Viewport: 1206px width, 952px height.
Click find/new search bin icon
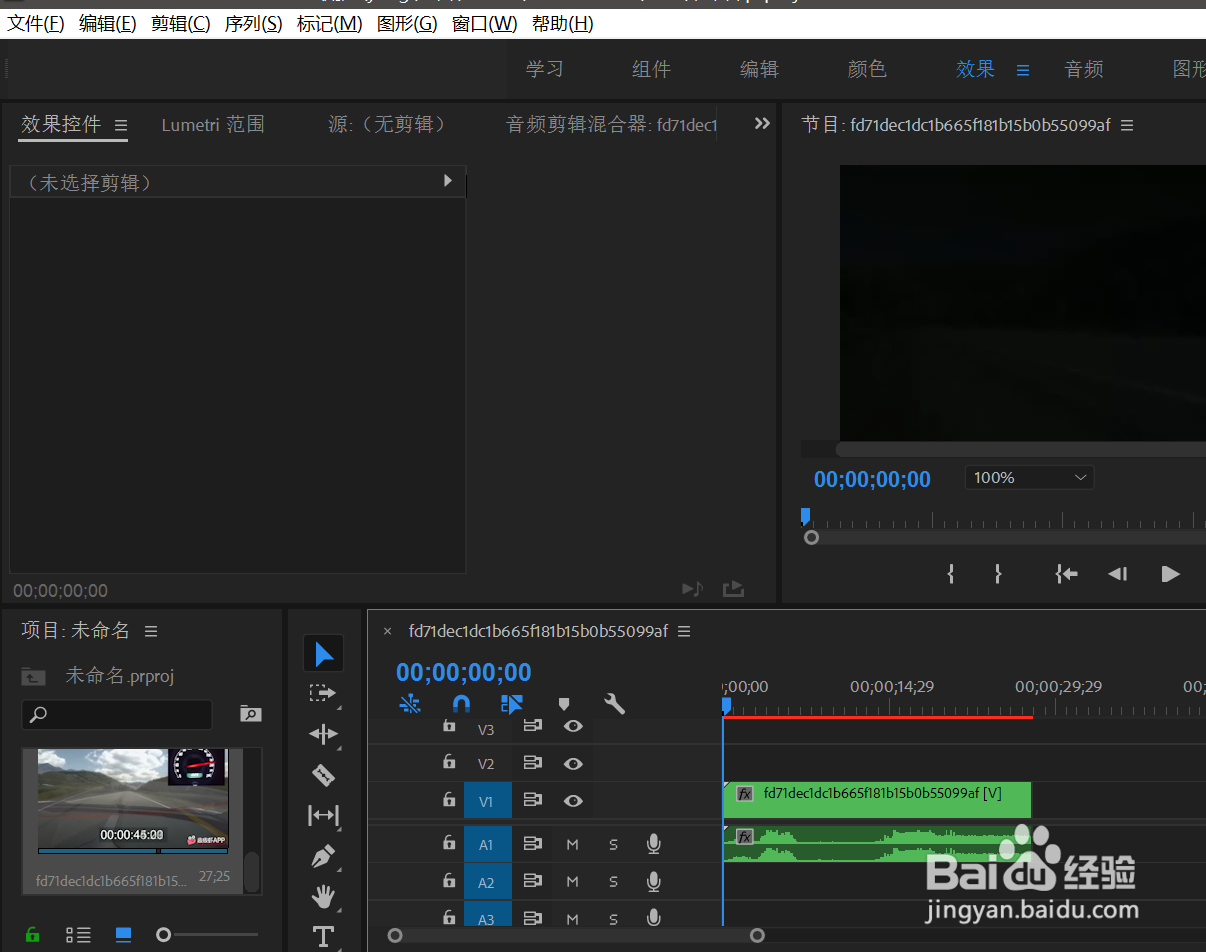251,714
